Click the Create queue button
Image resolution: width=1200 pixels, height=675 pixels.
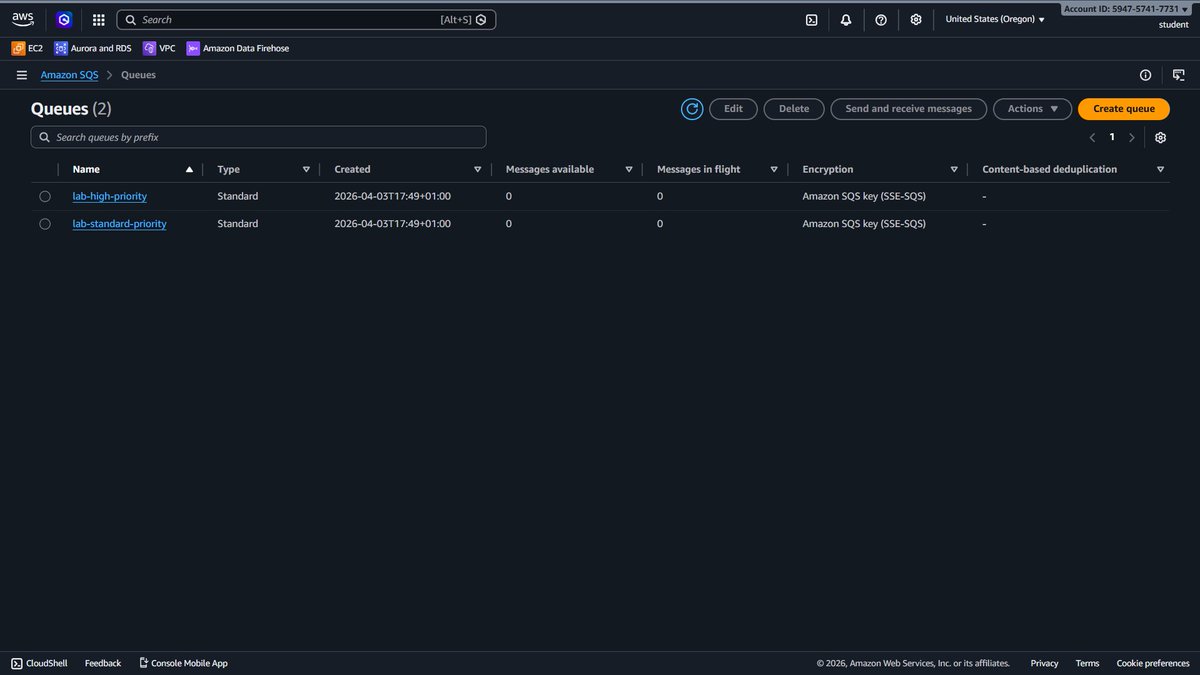coord(1124,109)
